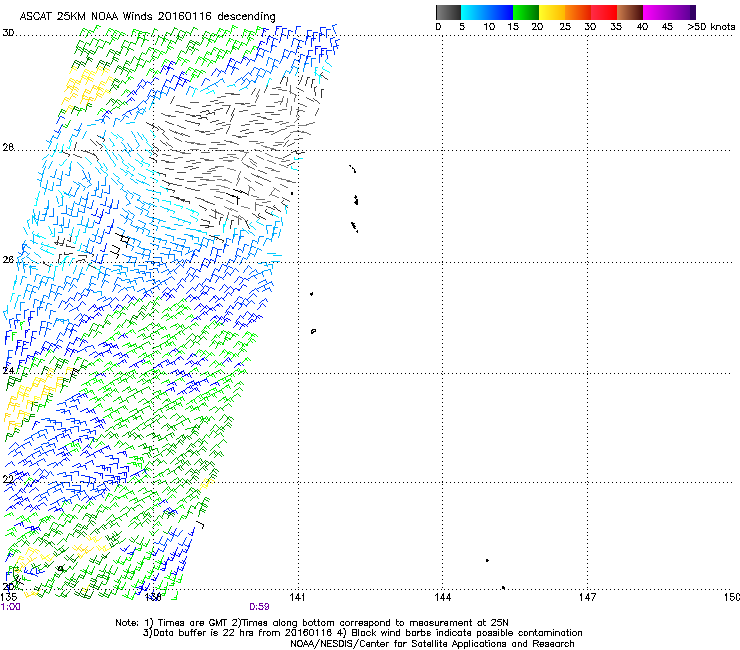Image resolution: width=740 pixels, height=650 pixels.
Task: Click the dark purple 45–50 knots legend segment
Action: pos(682,12)
